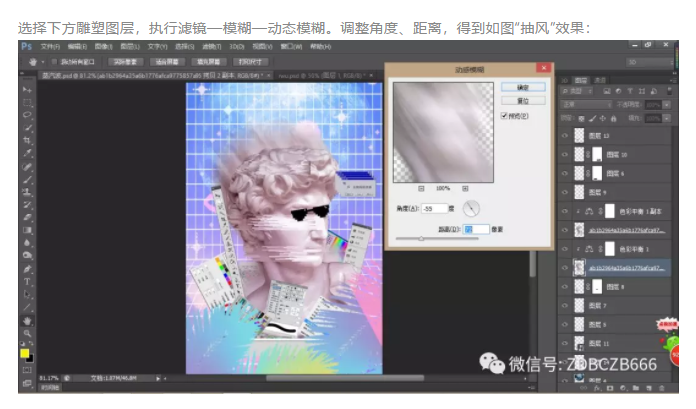Select the Line shape tool
Viewport: 696px width, 409px height.
coord(27,307)
